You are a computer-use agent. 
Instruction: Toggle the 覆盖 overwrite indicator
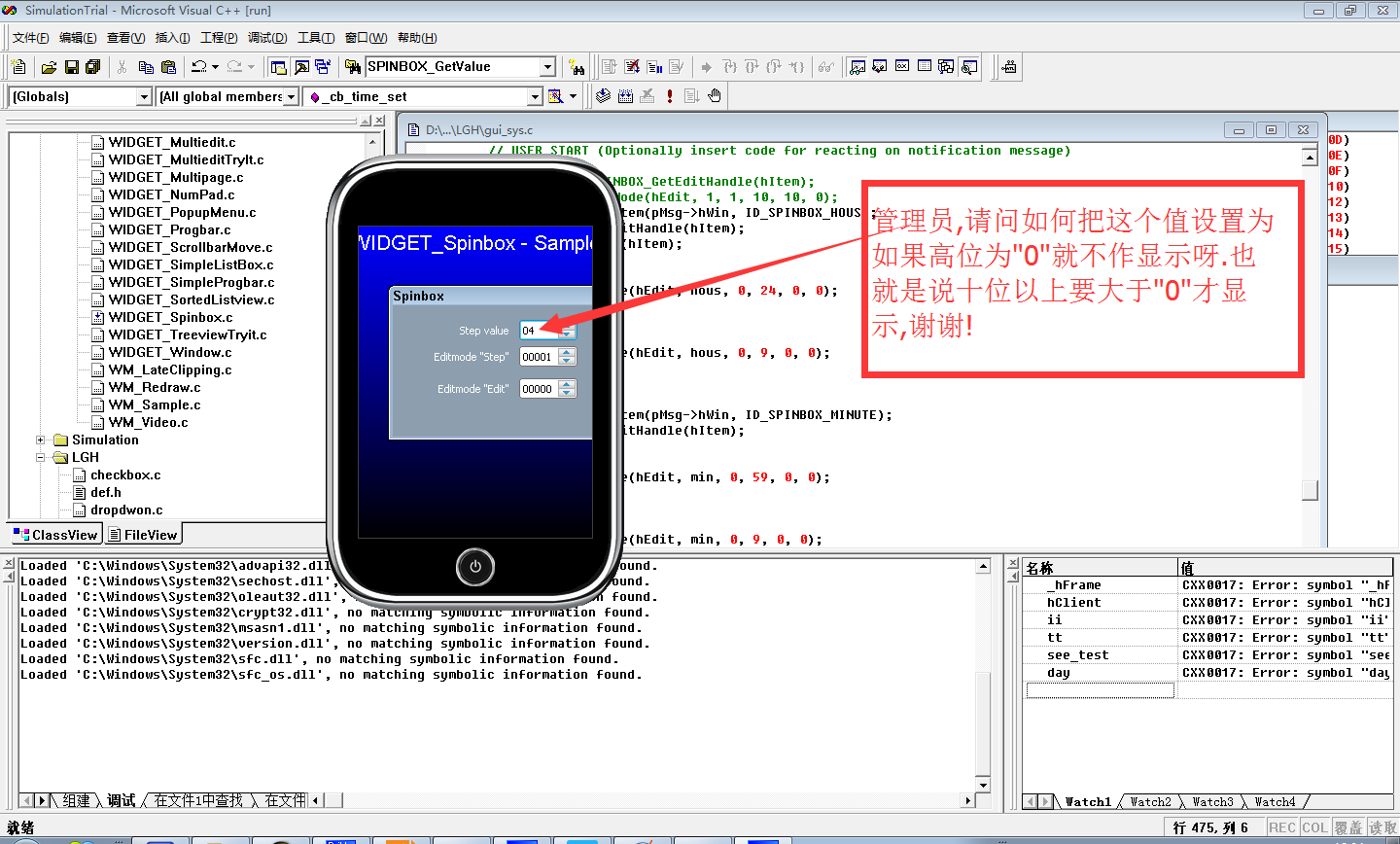click(x=1348, y=827)
